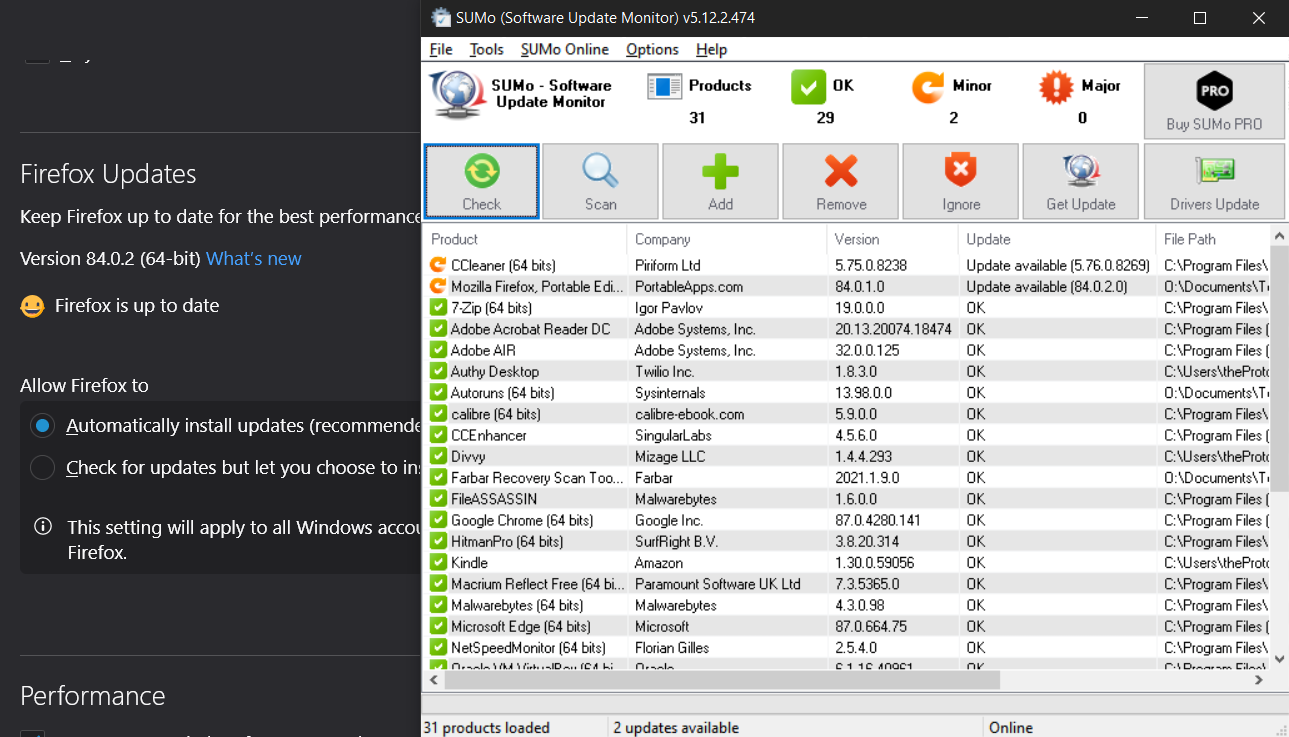Click the SUMo globe logo icon

(x=458, y=95)
